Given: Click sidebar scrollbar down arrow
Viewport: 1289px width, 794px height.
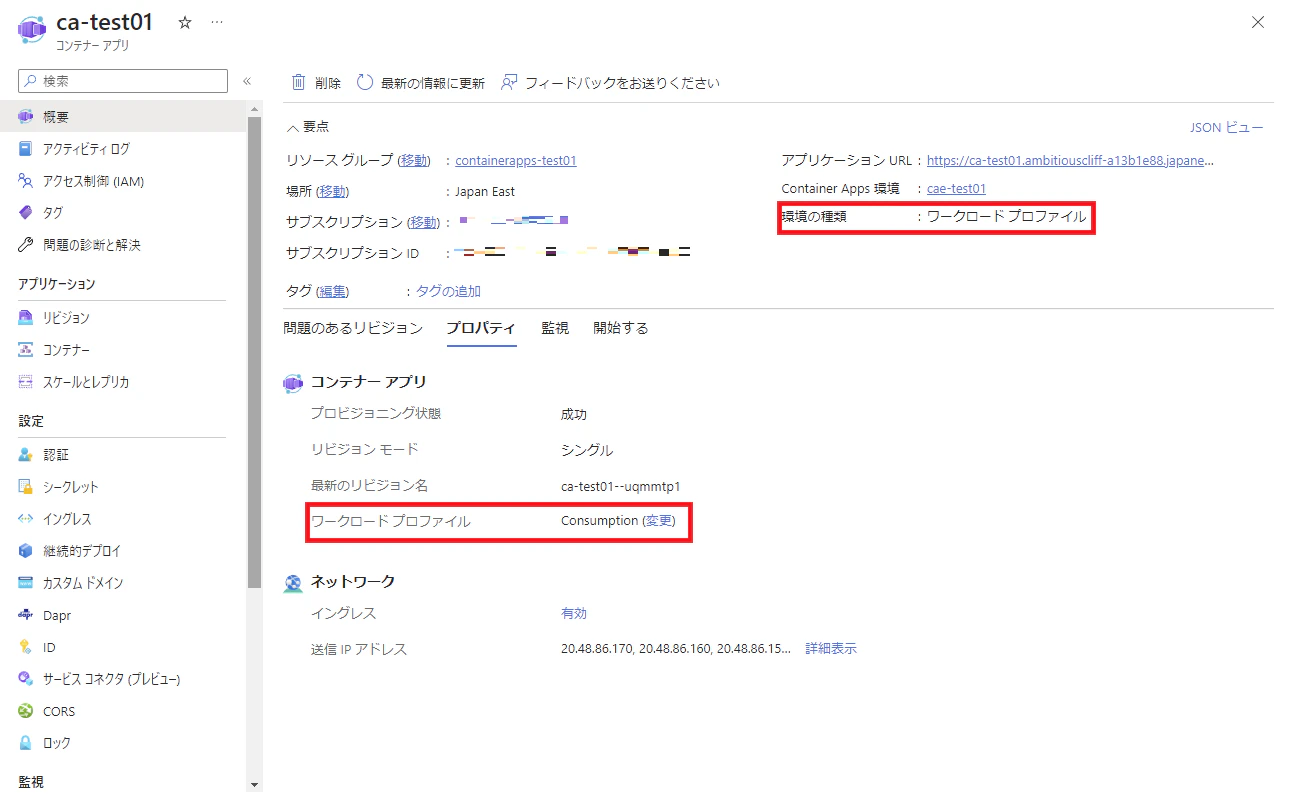Looking at the screenshot, I should point(254,785).
